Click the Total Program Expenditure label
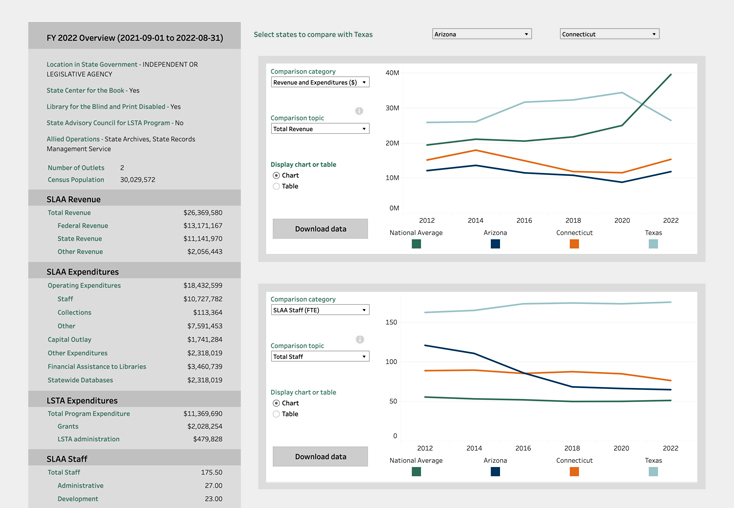This screenshot has height=508, width=734. (89, 414)
